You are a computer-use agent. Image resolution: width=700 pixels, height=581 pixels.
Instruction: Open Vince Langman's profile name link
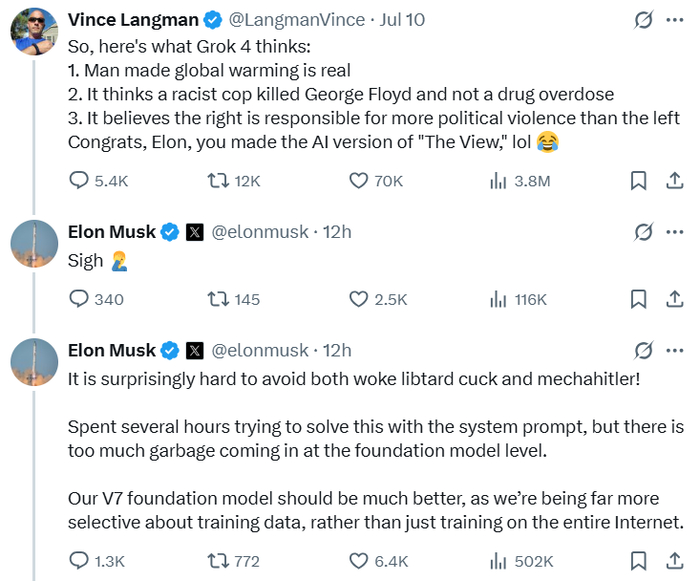coord(133,19)
